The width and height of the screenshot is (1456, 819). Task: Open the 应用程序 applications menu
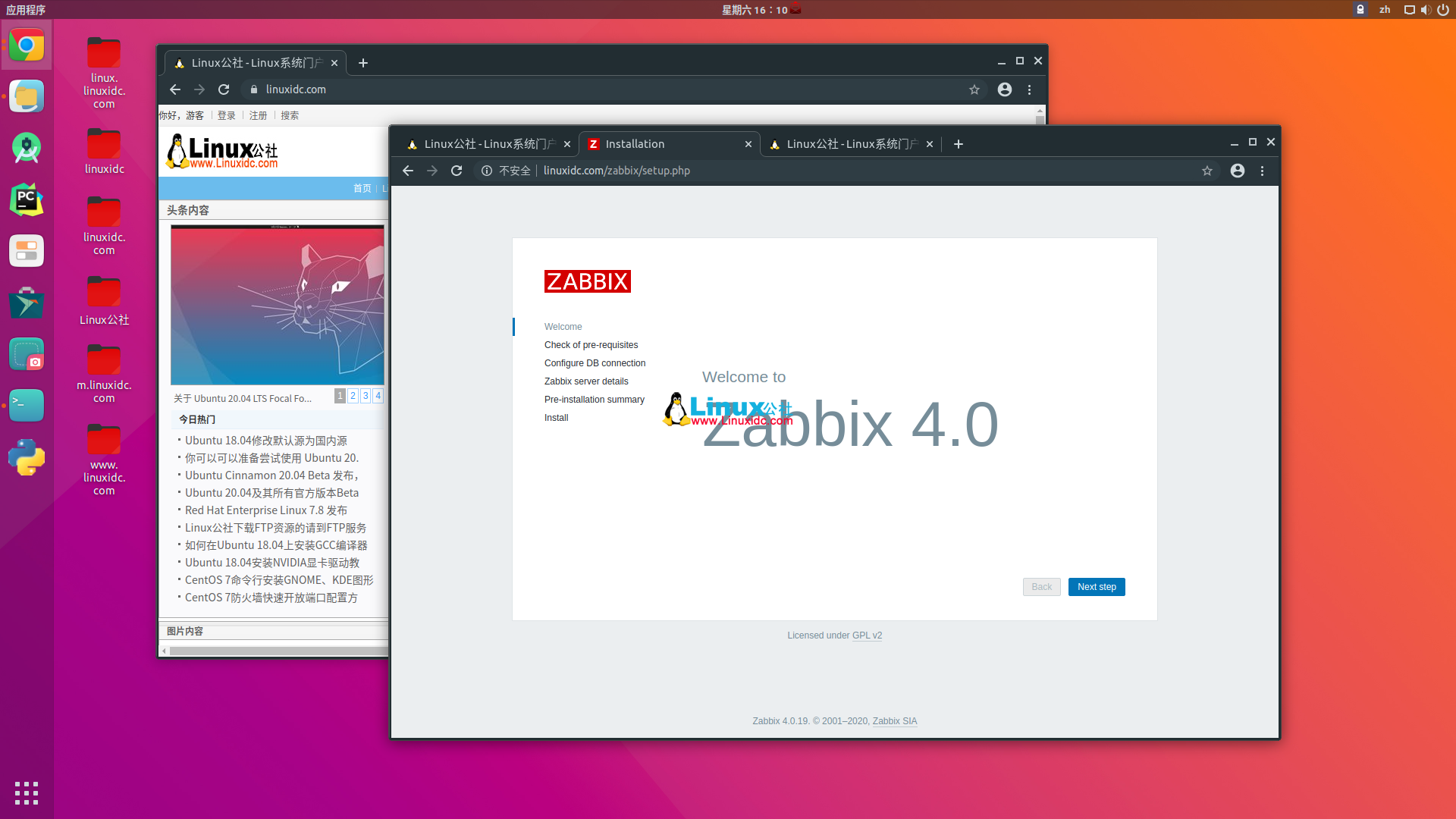point(26,10)
